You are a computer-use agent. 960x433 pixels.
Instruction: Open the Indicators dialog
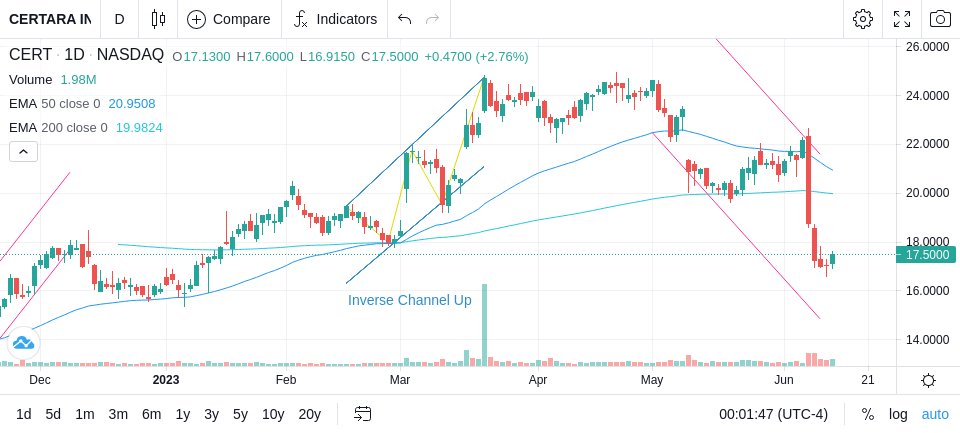335,19
